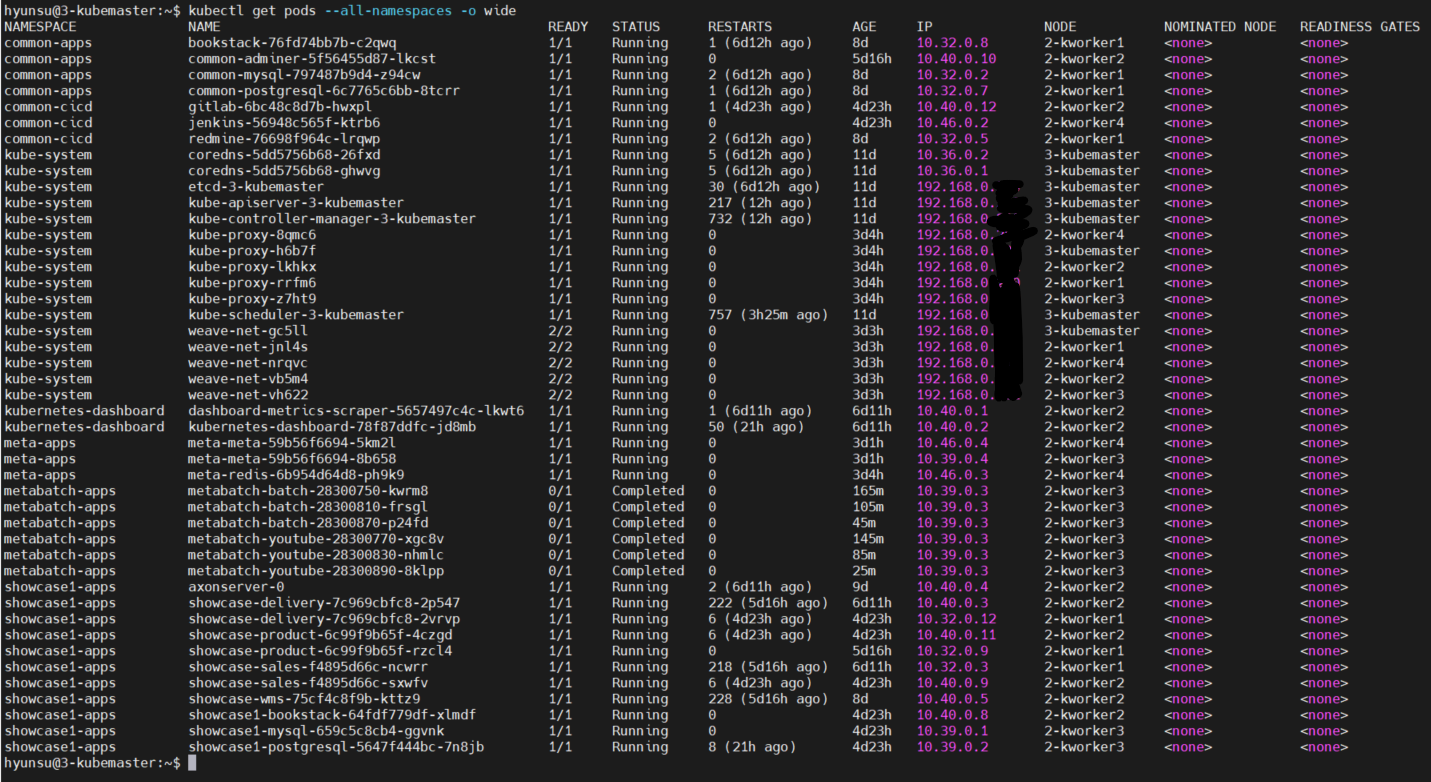Image resolution: width=1431 pixels, height=782 pixels.
Task: Click IP address 10.40.0.11
Action: point(956,635)
